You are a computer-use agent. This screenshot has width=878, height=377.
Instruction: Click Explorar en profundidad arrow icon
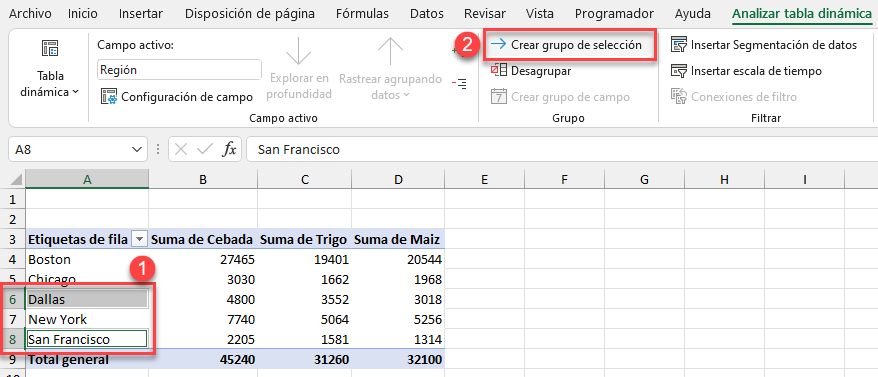[x=298, y=52]
